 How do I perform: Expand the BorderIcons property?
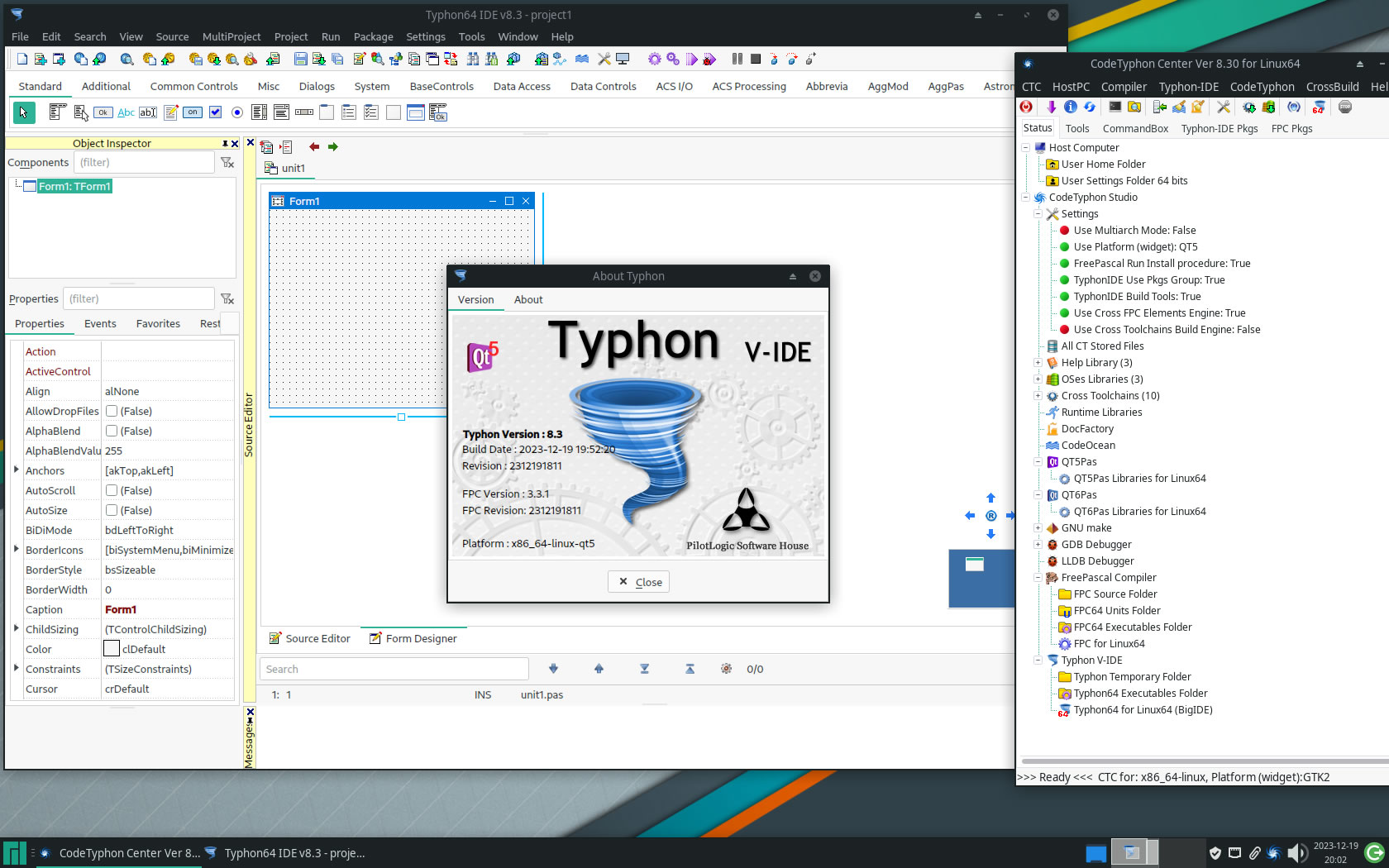17,549
